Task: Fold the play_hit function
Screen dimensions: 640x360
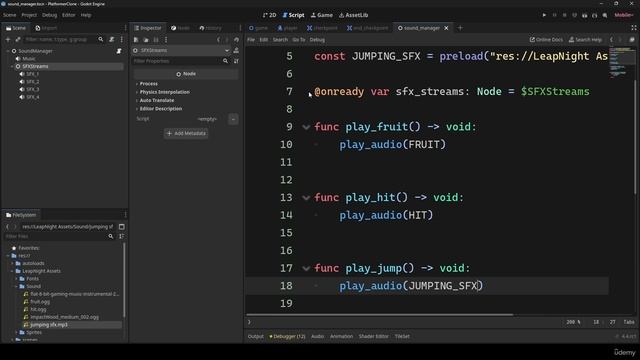Action: pos(306,198)
